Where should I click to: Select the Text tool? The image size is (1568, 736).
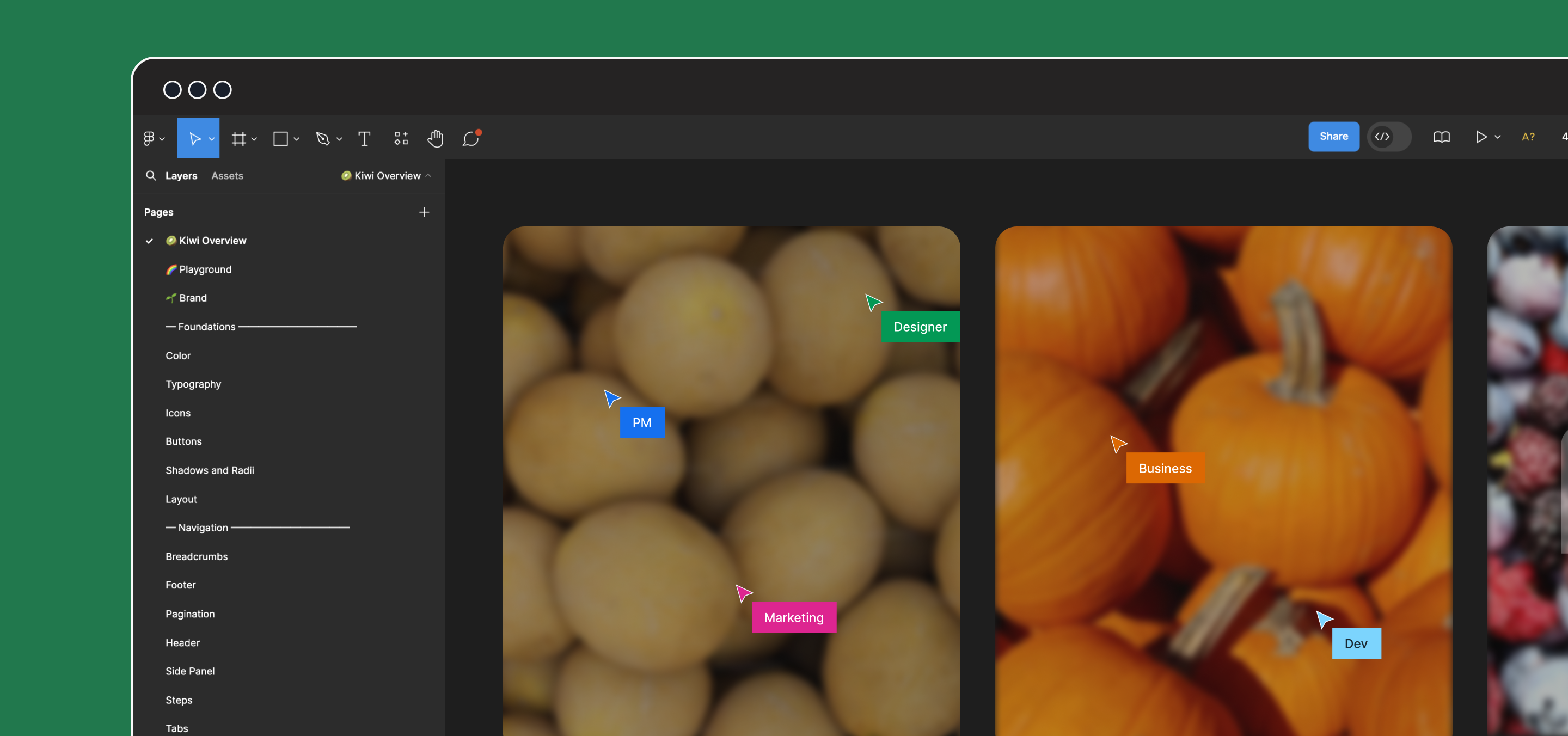point(364,138)
